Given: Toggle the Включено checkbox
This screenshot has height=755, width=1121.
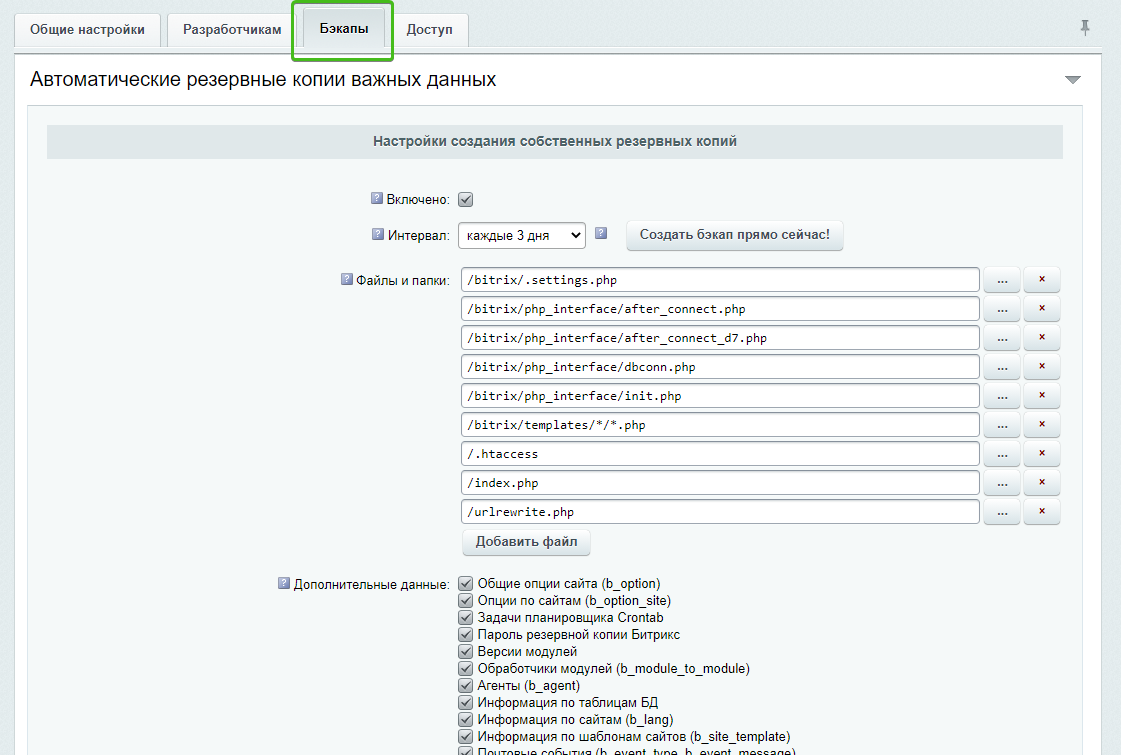Looking at the screenshot, I should point(465,200).
